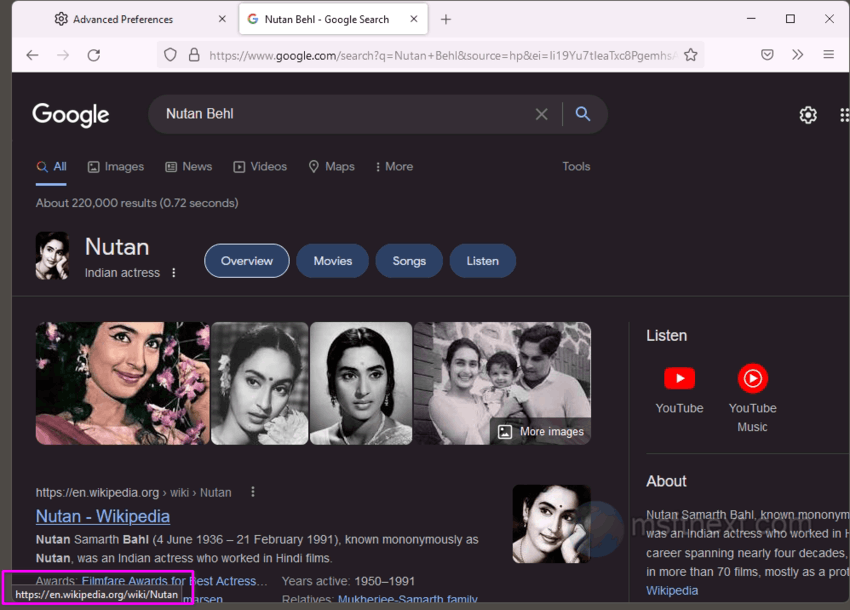Show site security padlock info
850x610 pixels.
[194, 55]
